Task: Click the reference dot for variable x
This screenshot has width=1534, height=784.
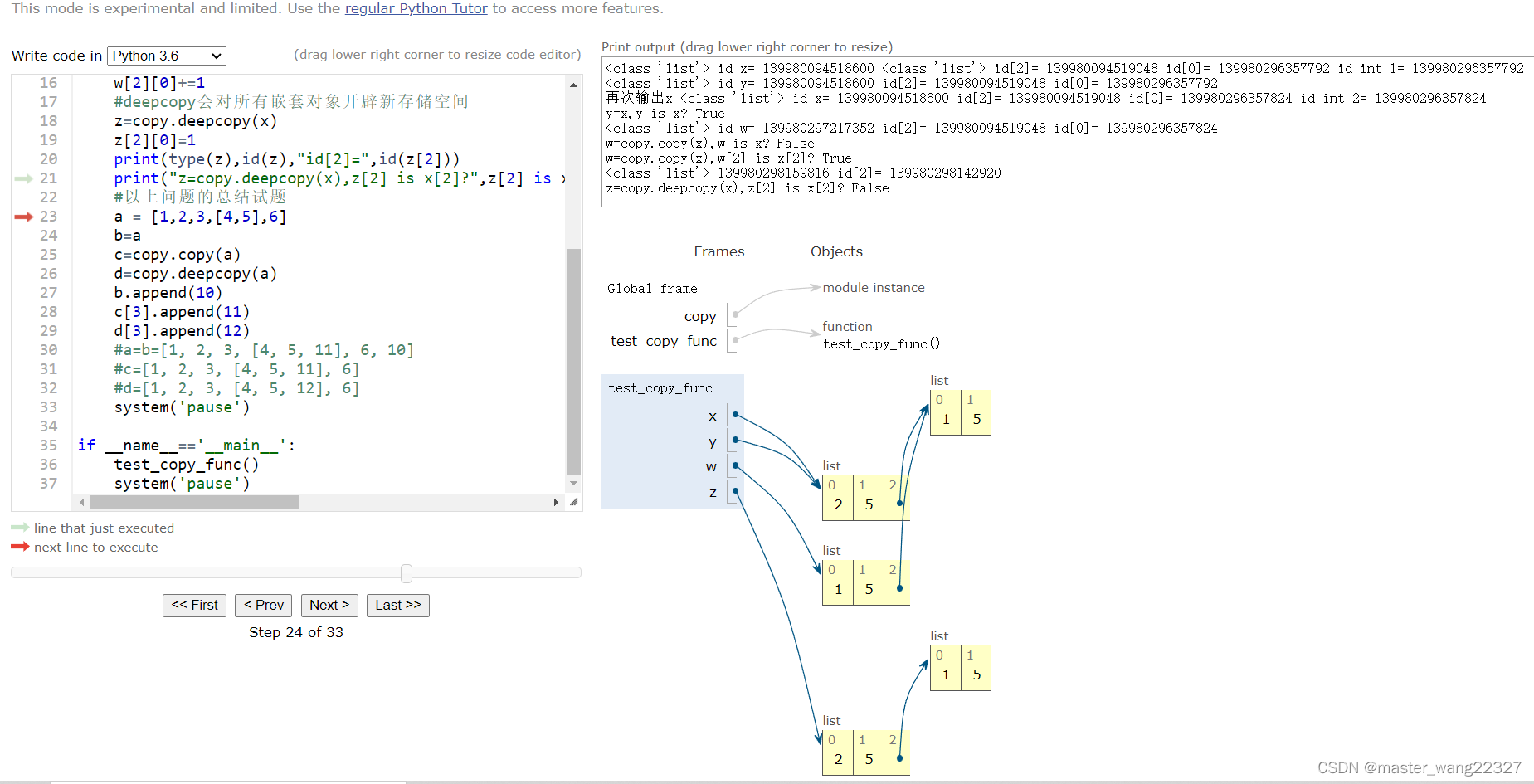Action: click(733, 414)
